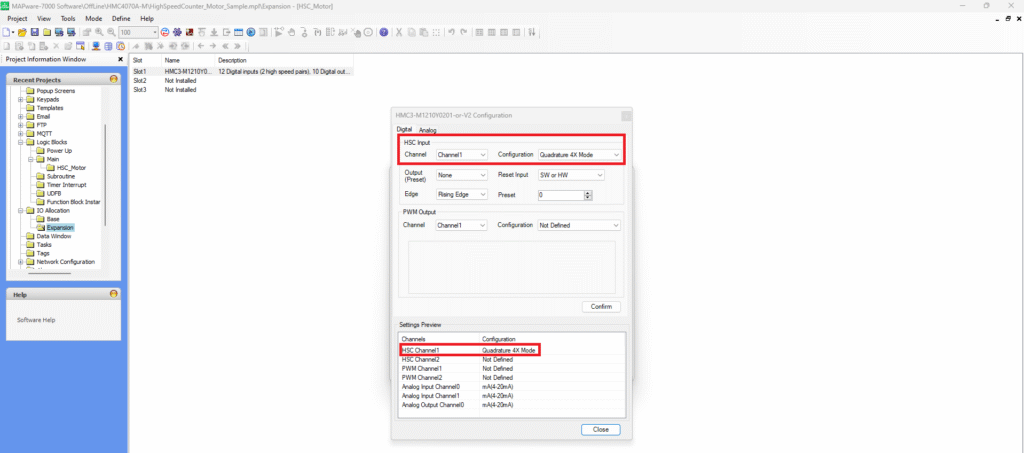Click the Cut scissors toolbar icon
Viewport: 1024px width, 453px height.
pyautogui.click(x=398, y=32)
